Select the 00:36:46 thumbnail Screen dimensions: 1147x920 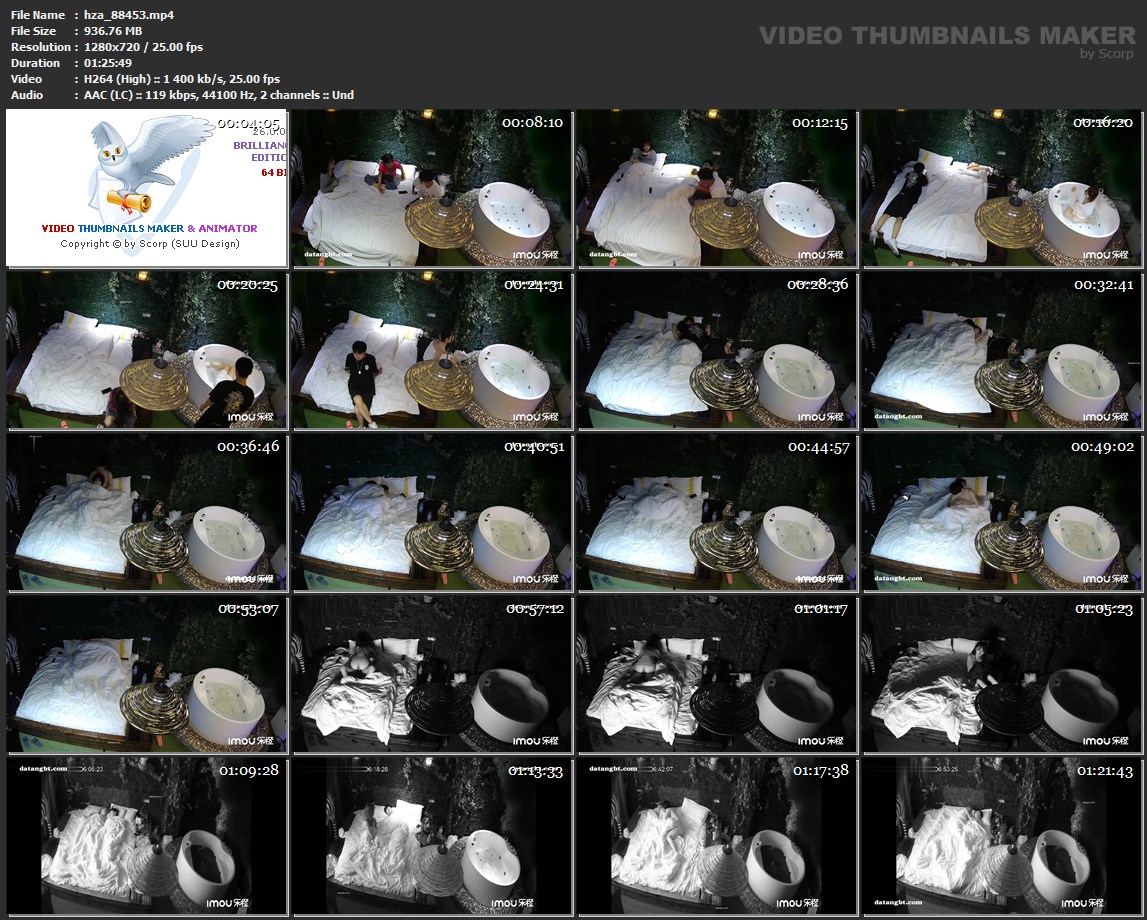click(x=146, y=512)
